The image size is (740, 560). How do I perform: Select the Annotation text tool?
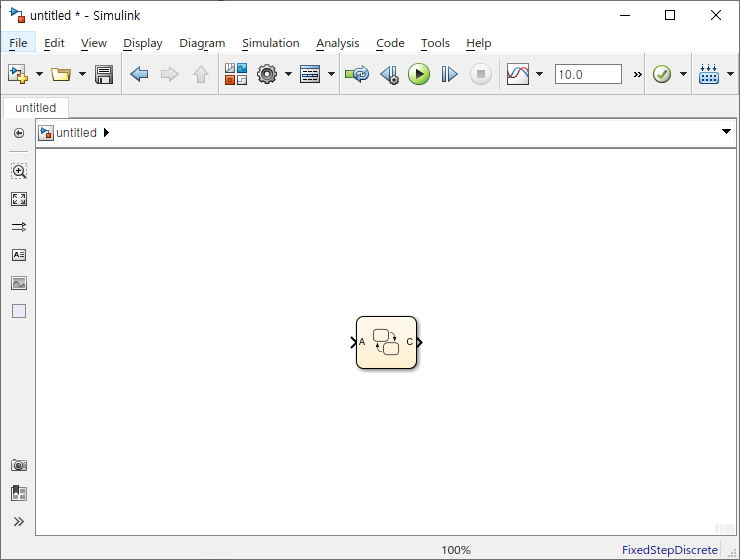(19, 255)
